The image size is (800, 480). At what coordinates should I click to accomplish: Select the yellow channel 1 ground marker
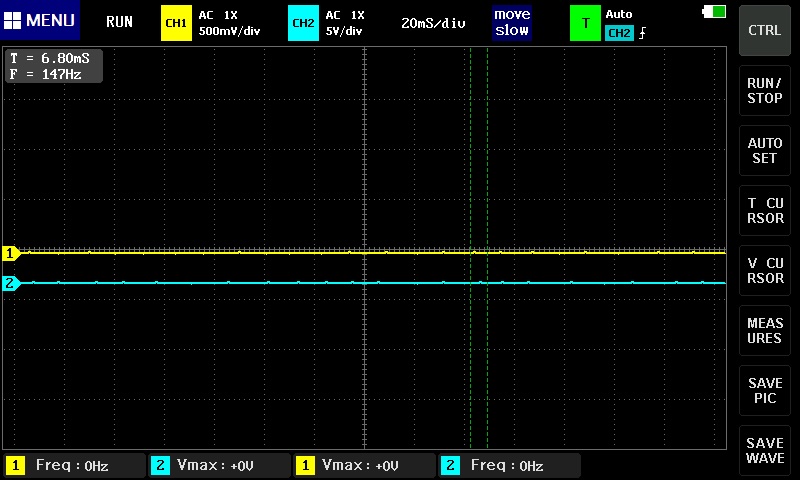pyautogui.click(x=11, y=253)
